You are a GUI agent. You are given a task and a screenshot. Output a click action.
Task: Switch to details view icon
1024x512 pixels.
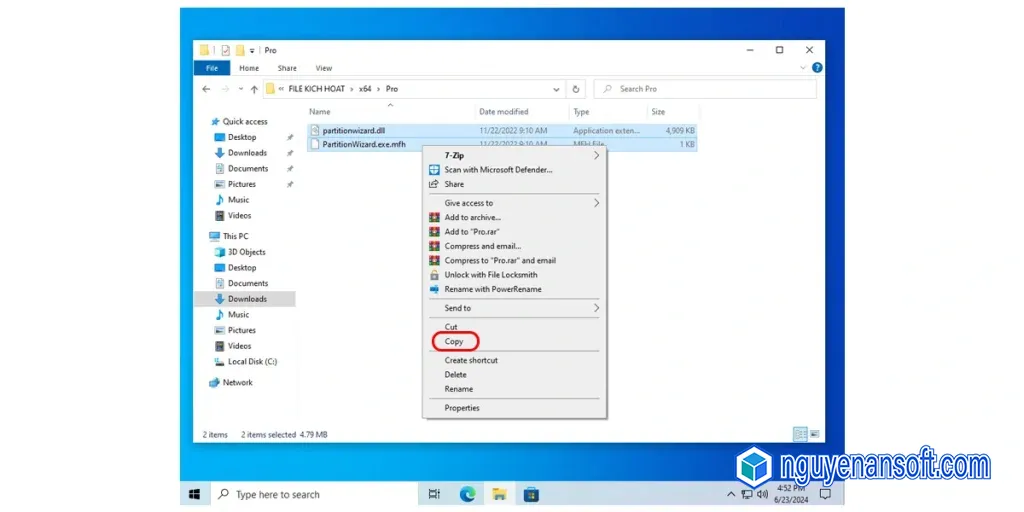[x=800, y=434]
